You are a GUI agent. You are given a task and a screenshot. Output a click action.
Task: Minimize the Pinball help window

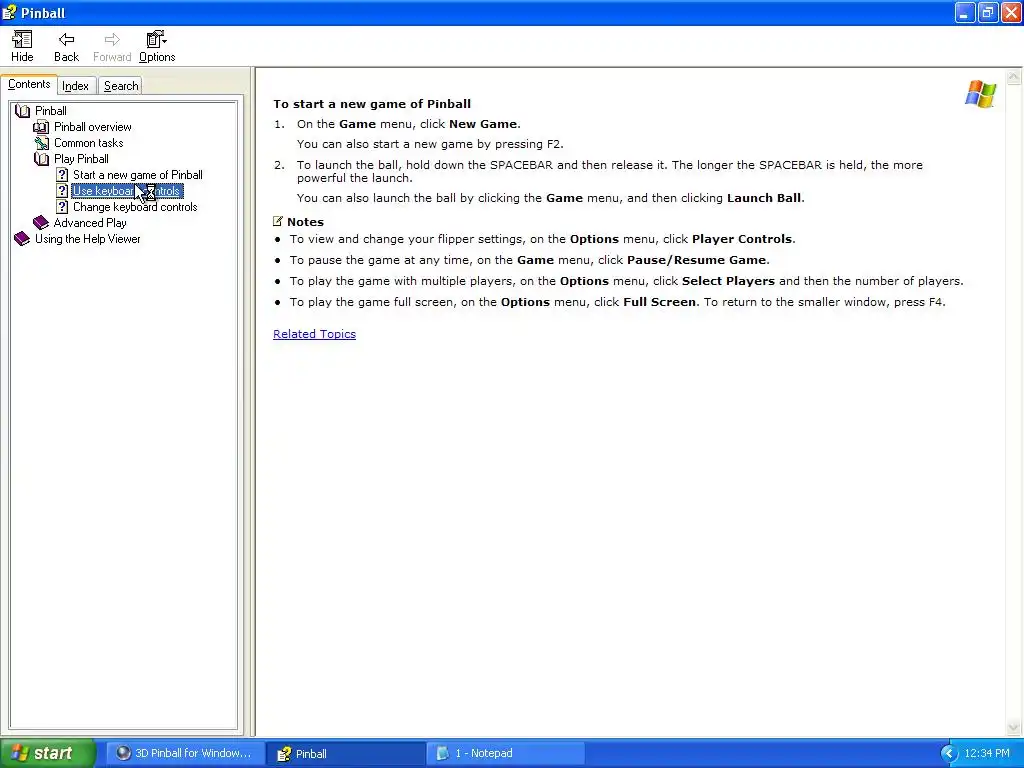[x=965, y=12]
